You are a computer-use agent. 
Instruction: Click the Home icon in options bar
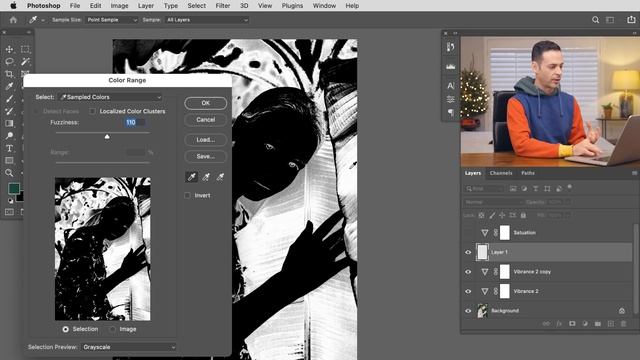tap(13, 20)
